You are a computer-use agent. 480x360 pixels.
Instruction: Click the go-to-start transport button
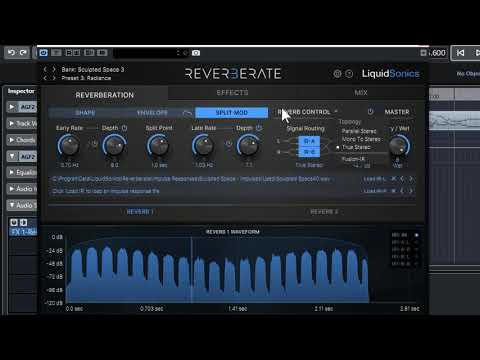[x=461, y=53]
